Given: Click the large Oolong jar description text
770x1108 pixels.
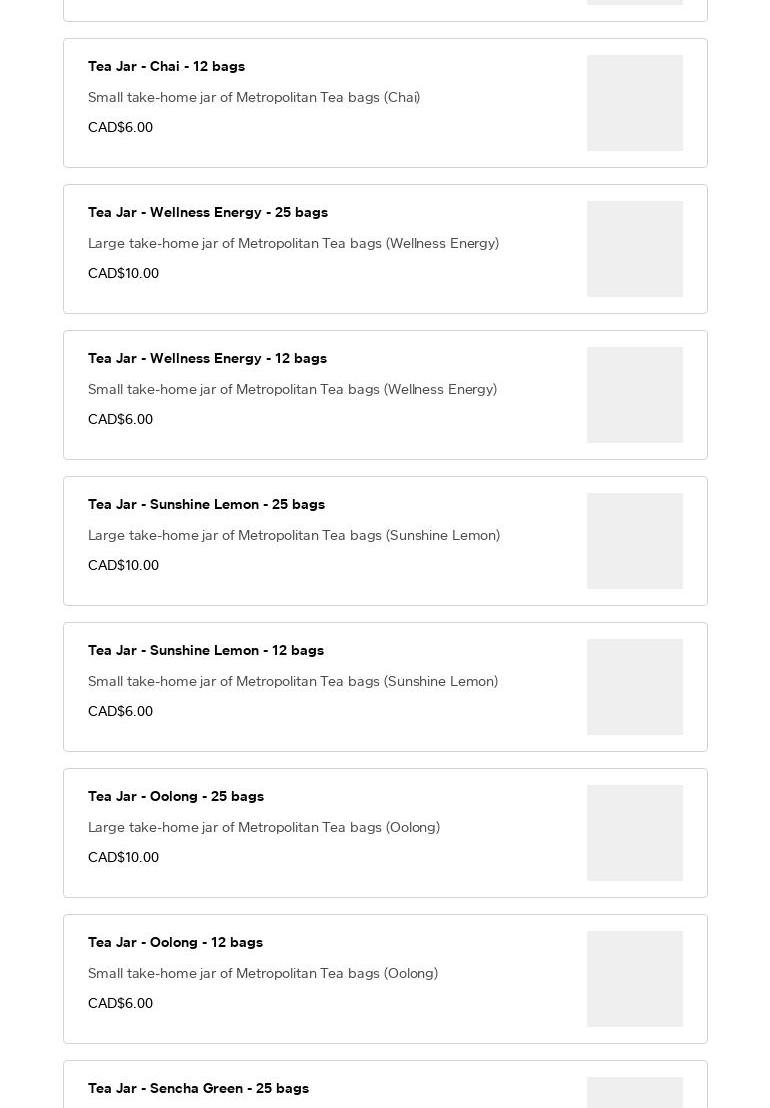Looking at the screenshot, I should click(264, 828).
